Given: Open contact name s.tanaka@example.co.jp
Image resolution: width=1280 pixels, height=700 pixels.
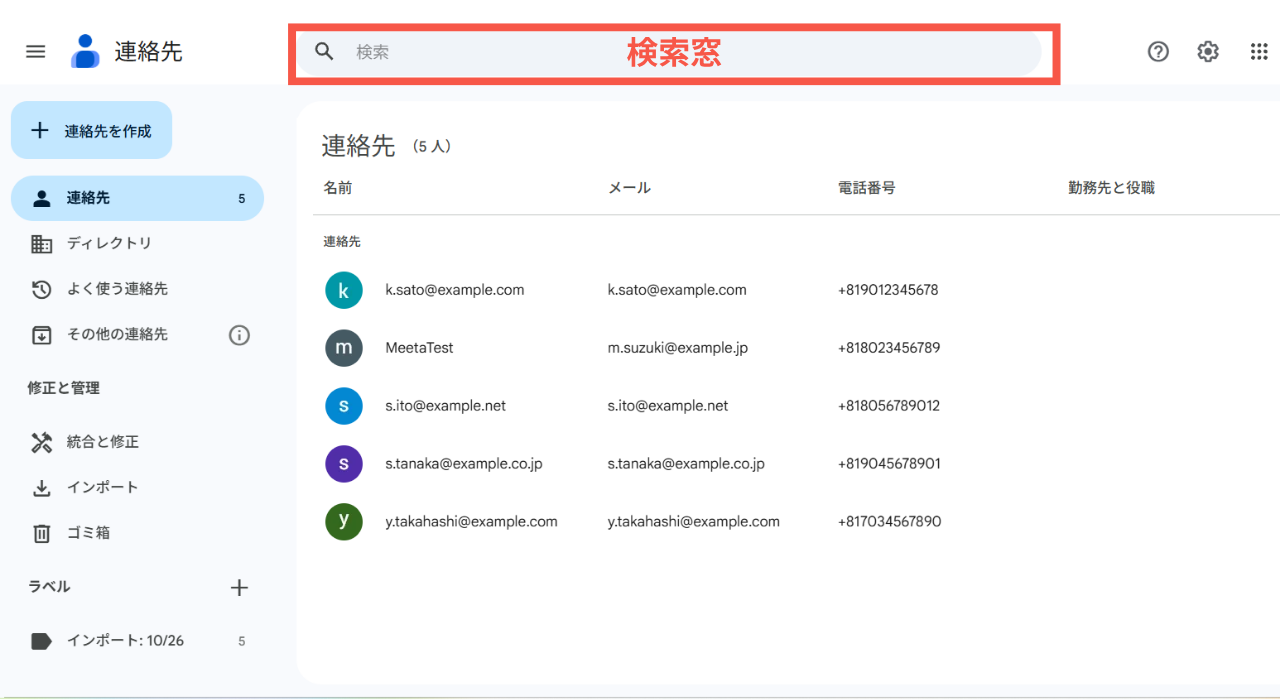Looking at the screenshot, I should tap(464, 464).
